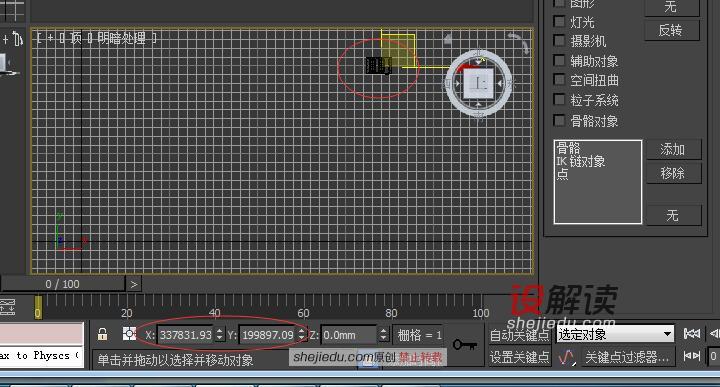Click the large key icon for set keys
Image resolution: width=720 pixels, height=387 pixels.
point(464,344)
